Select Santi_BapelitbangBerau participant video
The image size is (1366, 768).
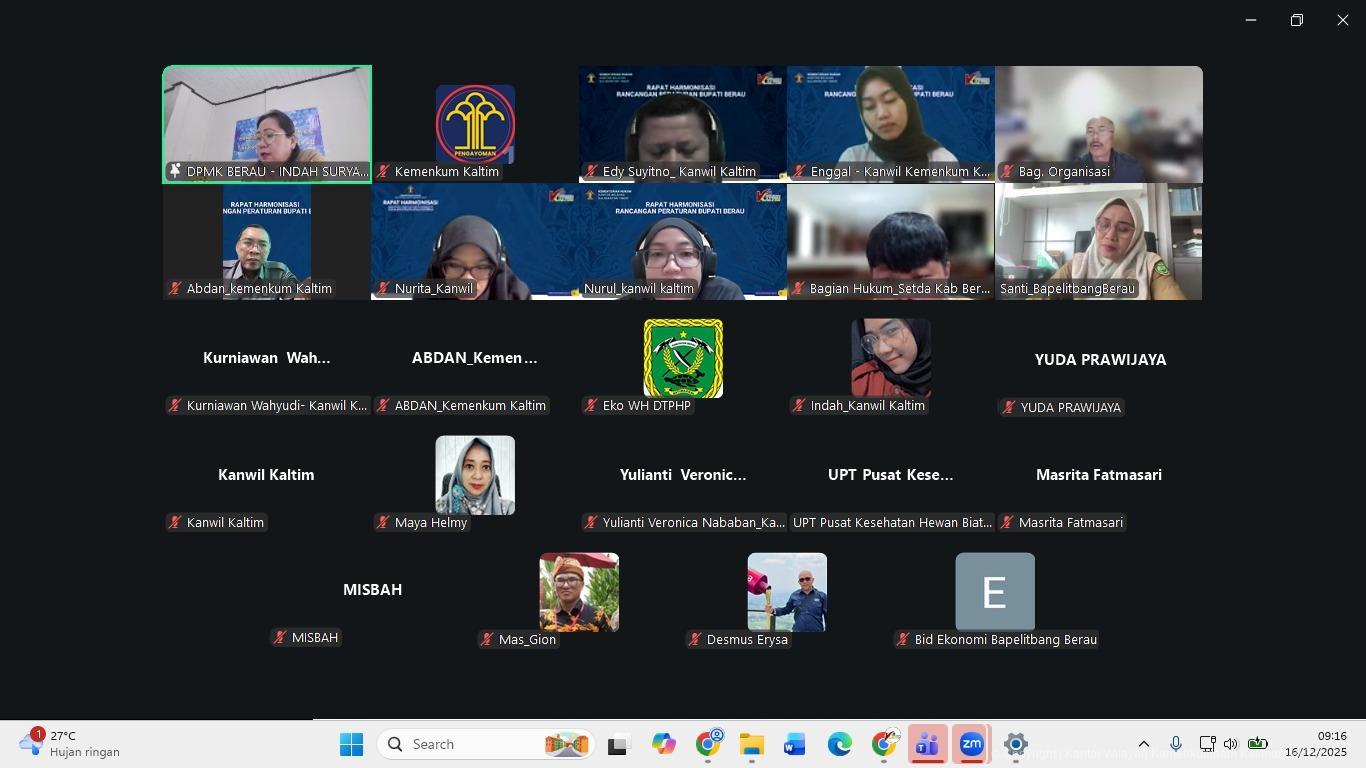pos(1098,241)
